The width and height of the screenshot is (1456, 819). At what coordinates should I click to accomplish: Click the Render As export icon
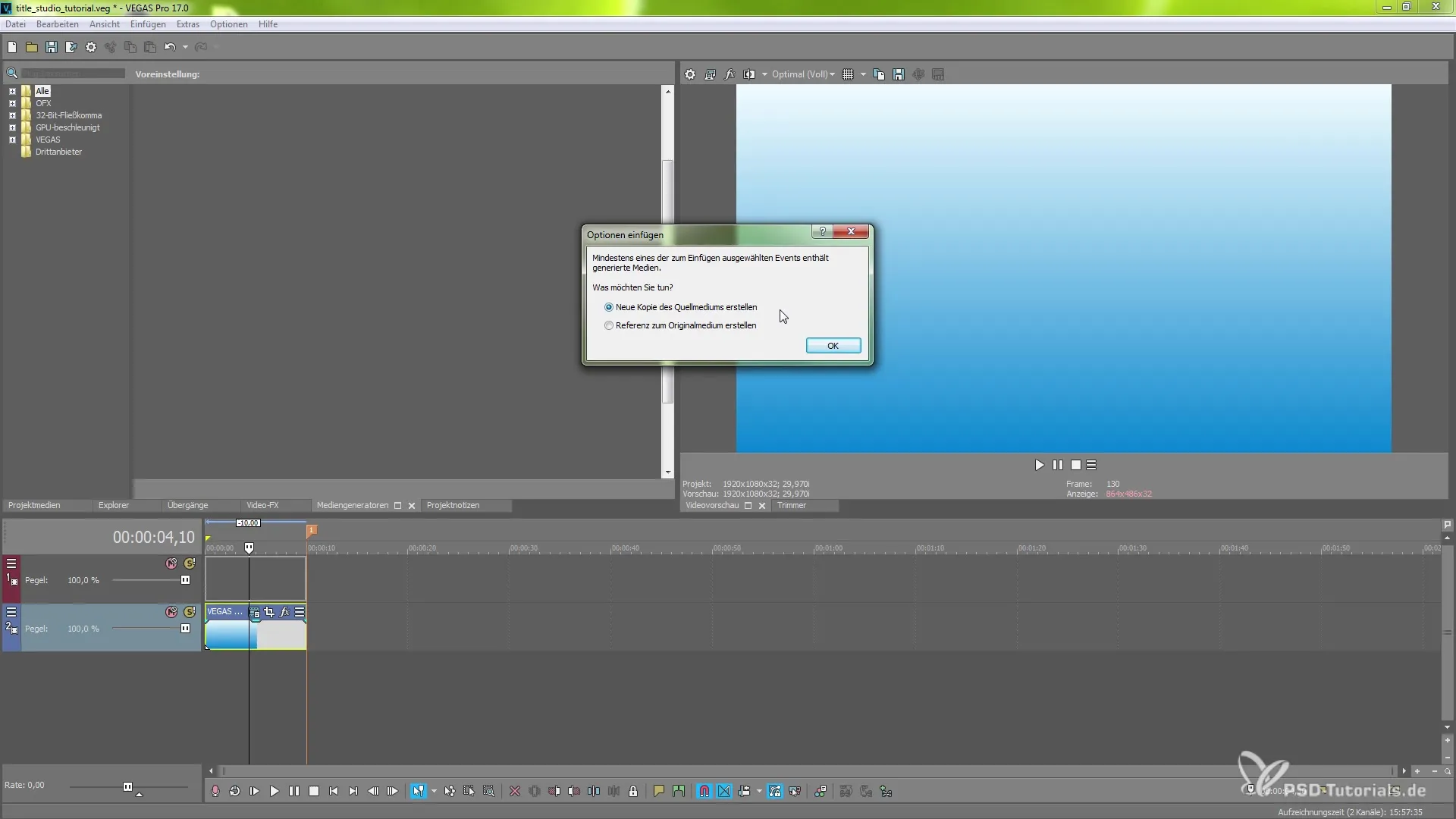(x=71, y=47)
